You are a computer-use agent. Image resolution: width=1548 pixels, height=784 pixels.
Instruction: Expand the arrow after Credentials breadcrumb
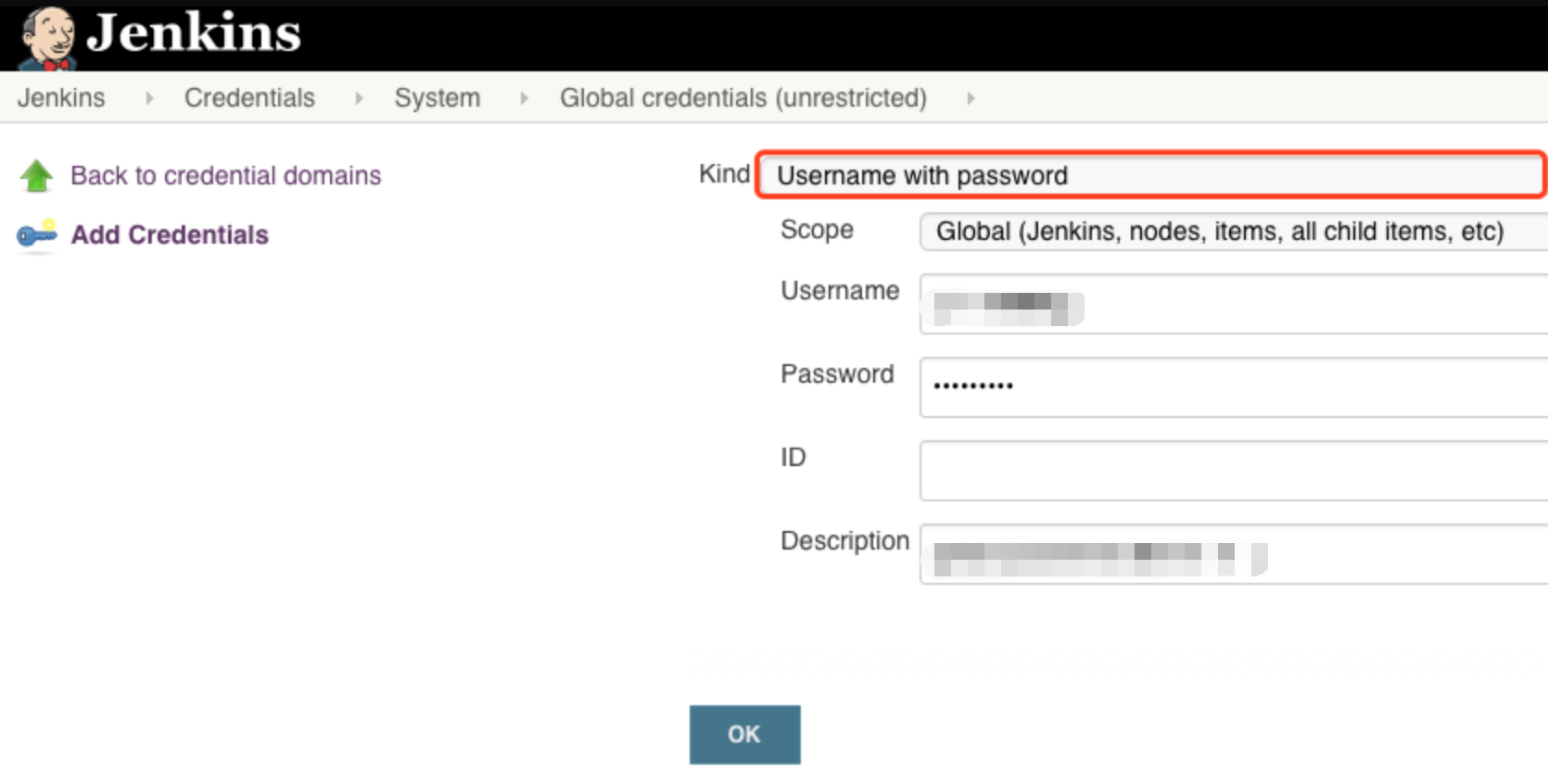tap(359, 98)
